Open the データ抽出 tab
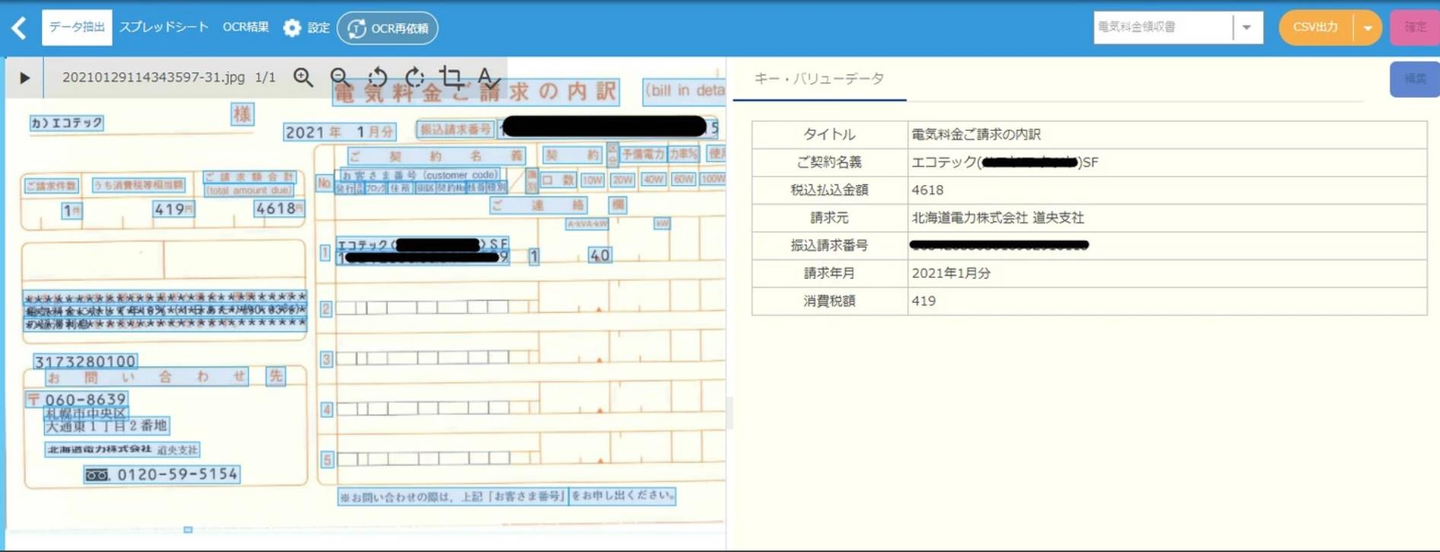The width and height of the screenshot is (1440, 552). point(77,28)
